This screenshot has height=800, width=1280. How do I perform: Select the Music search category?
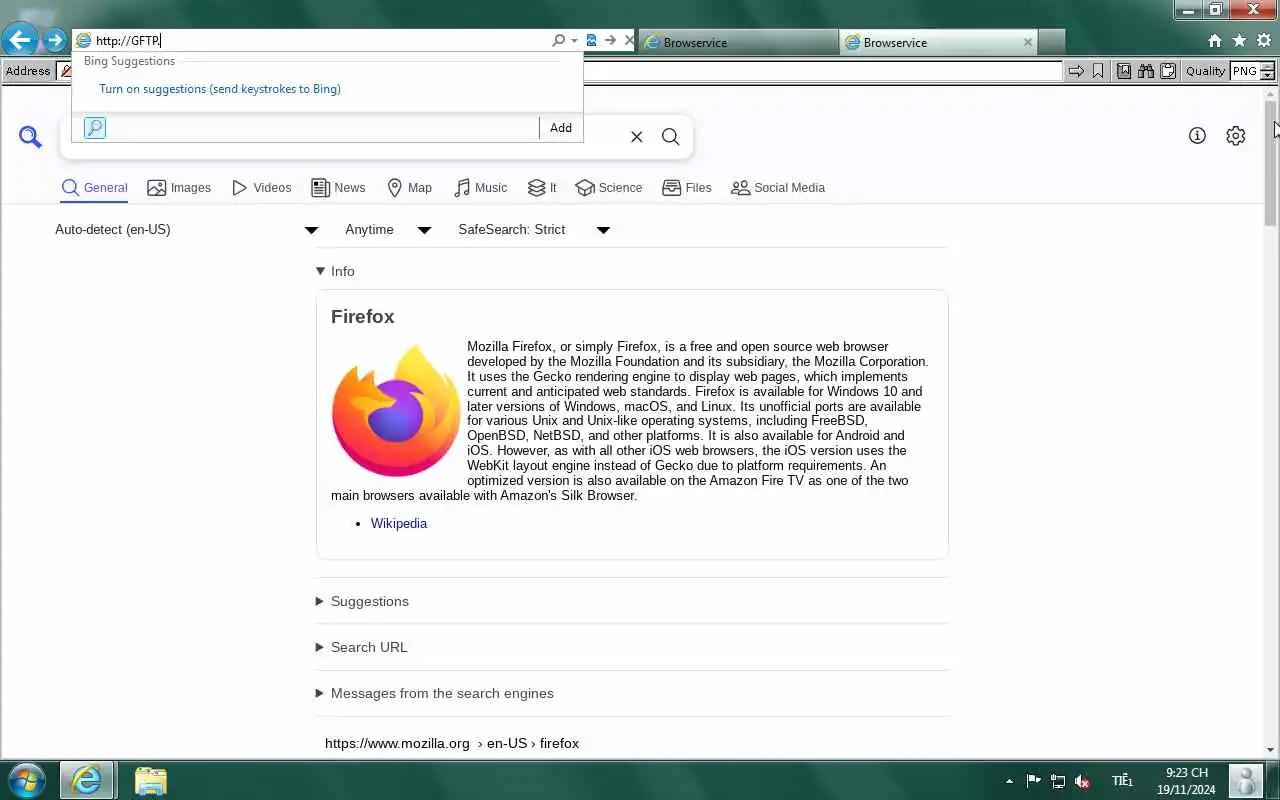point(481,188)
